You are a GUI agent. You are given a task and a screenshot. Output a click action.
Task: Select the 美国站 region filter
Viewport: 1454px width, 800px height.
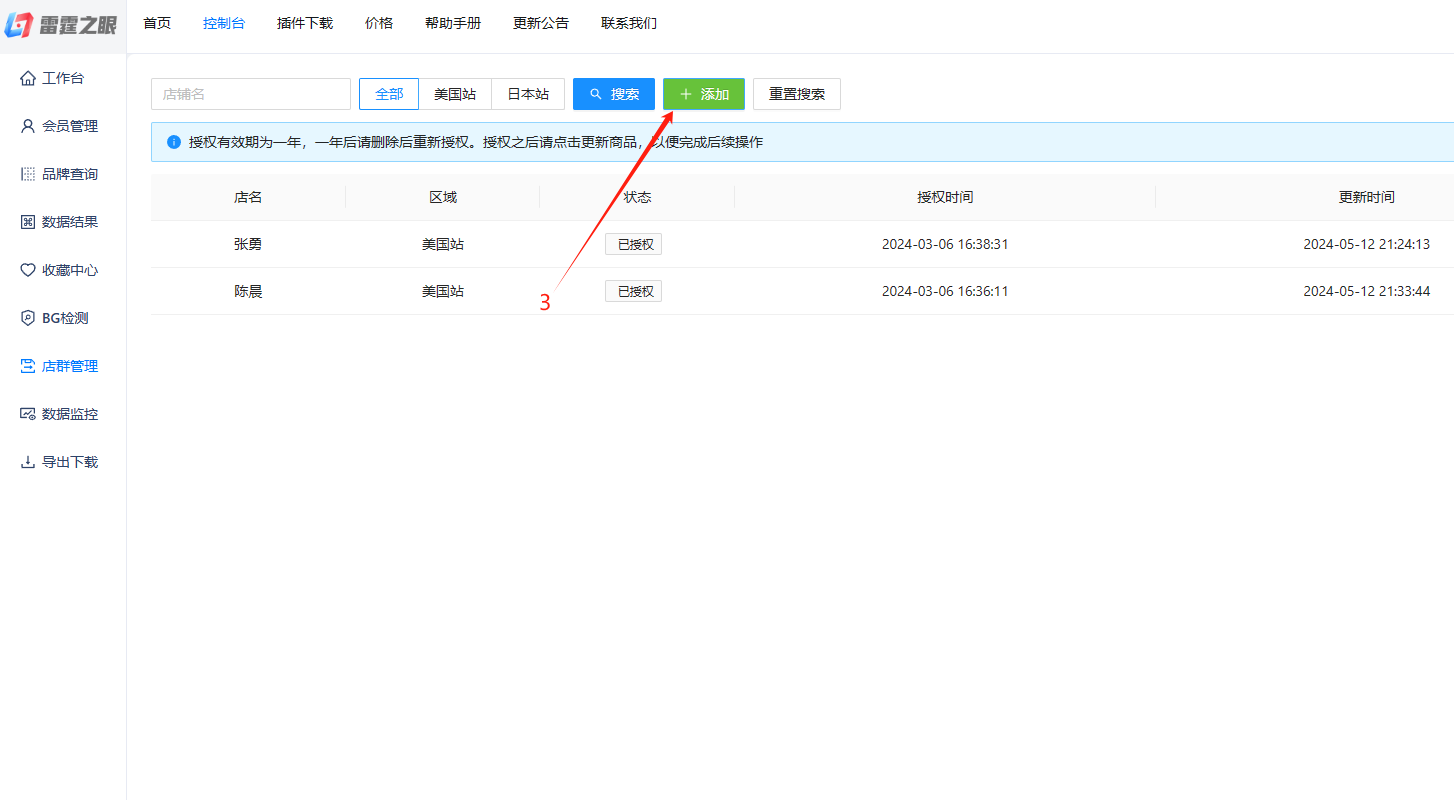coord(455,94)
